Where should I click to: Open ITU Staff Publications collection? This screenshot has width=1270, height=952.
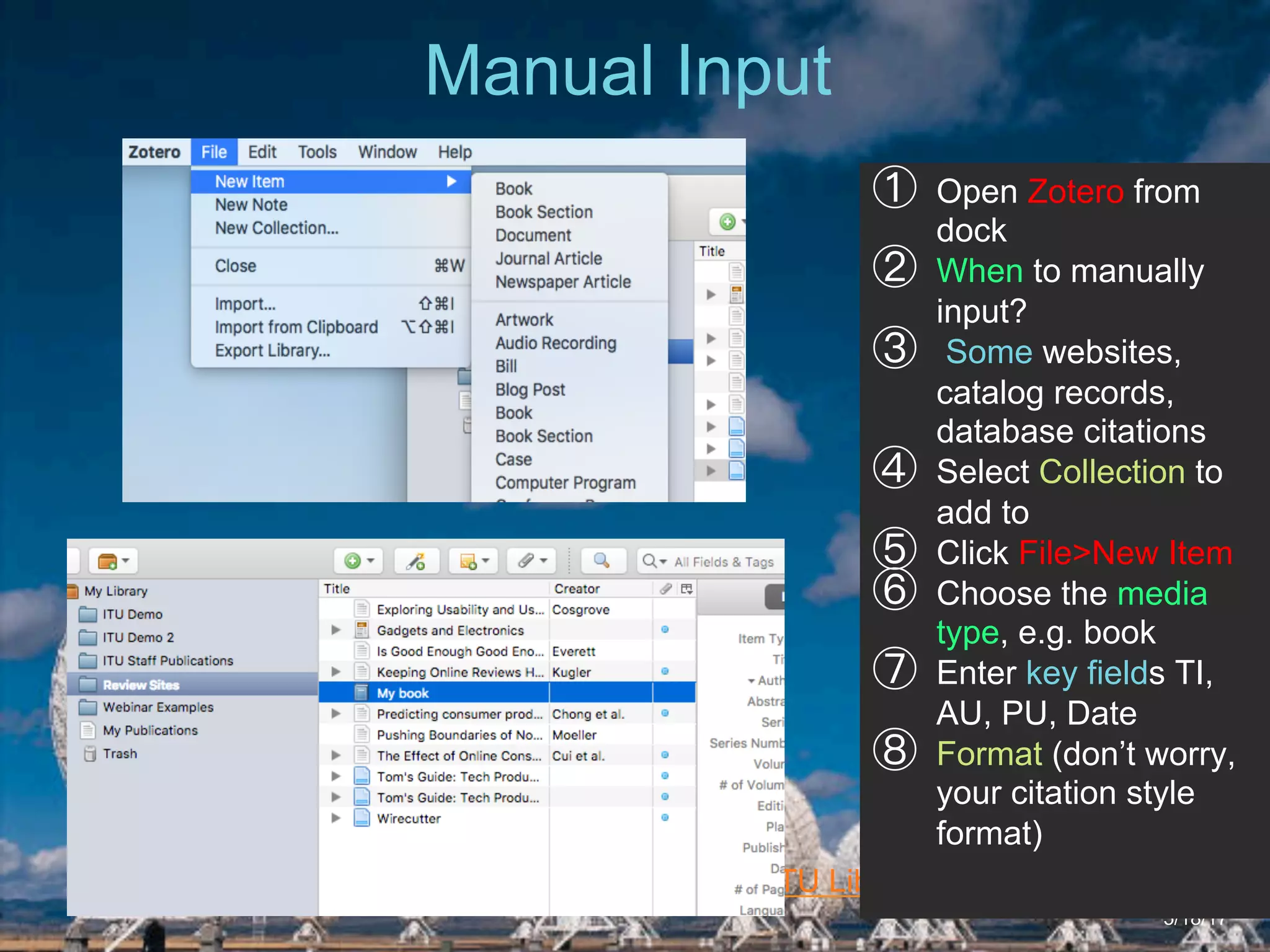(167, 661)
